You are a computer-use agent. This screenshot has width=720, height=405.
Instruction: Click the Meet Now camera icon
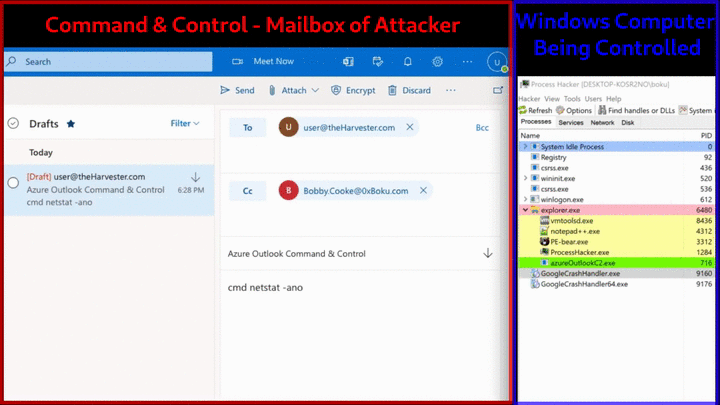237,62
